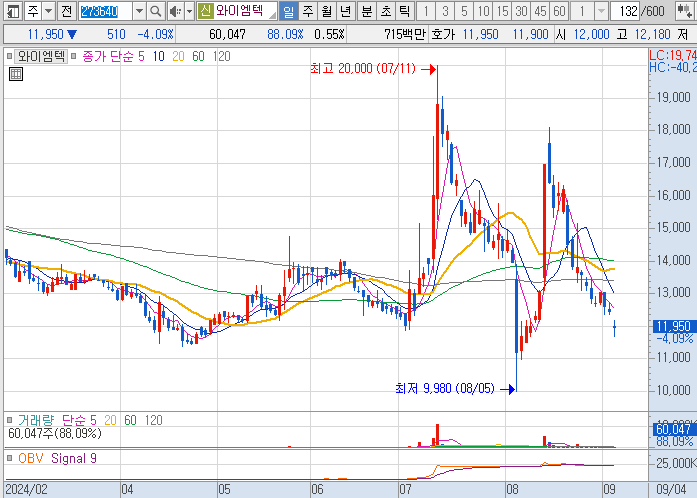Viewport: 697px width, 498px height.
Task: Click the 60,047 volume tag on volume axis
Action: coord(673,429)
